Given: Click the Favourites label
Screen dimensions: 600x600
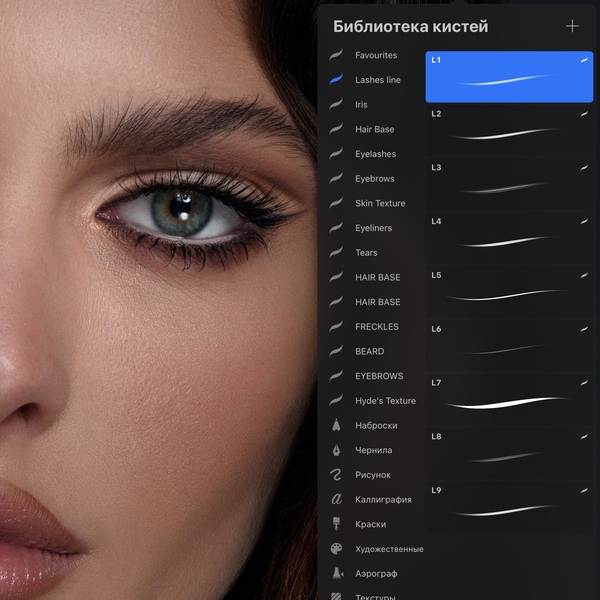Looking at the screenshot, I should (x=376, y=55).
